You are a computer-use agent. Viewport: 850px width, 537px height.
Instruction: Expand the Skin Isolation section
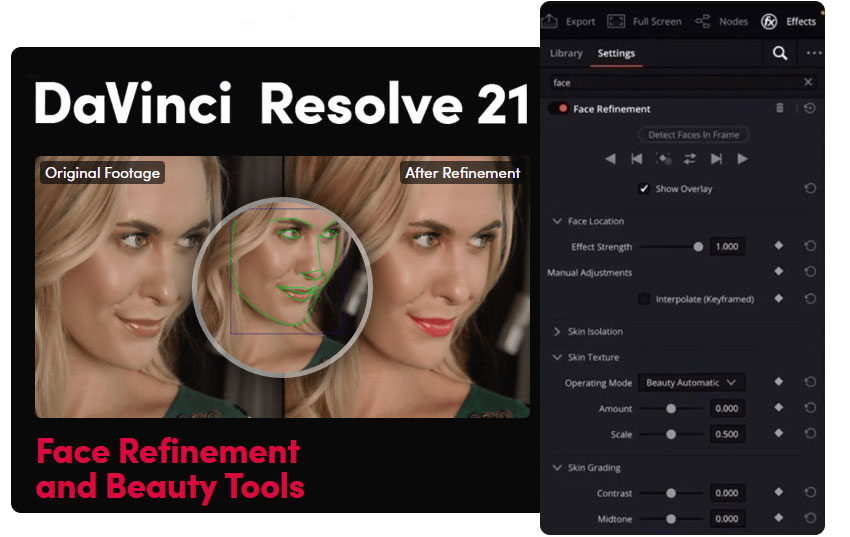557,331
